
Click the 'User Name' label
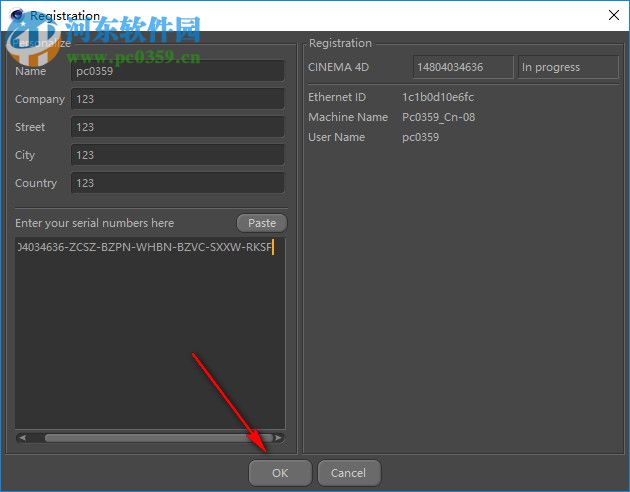[336, 137]
